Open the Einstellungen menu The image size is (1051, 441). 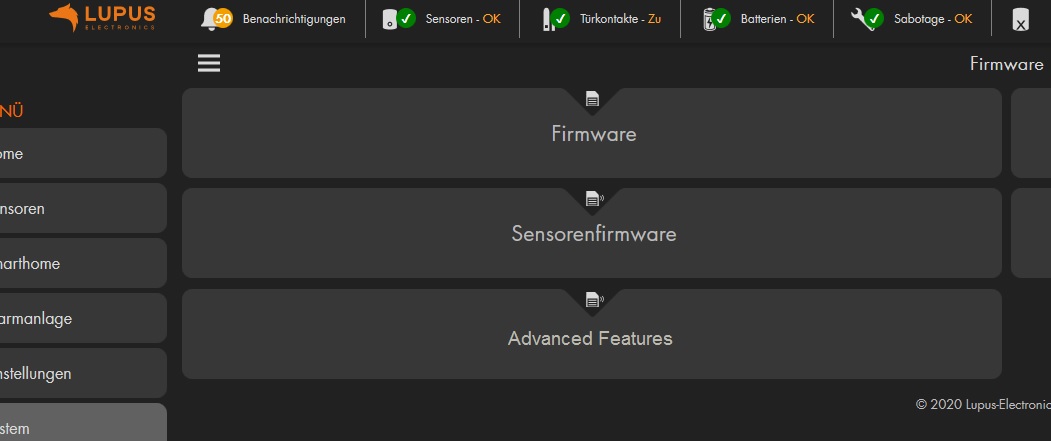click(82, 374)
